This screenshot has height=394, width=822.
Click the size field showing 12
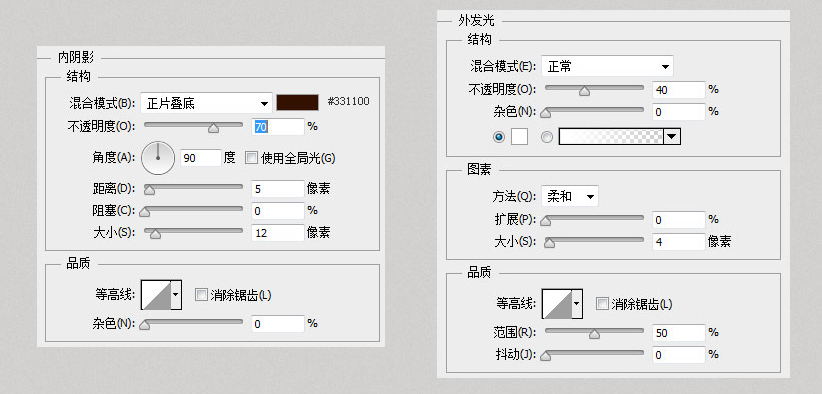coord(278,233)
